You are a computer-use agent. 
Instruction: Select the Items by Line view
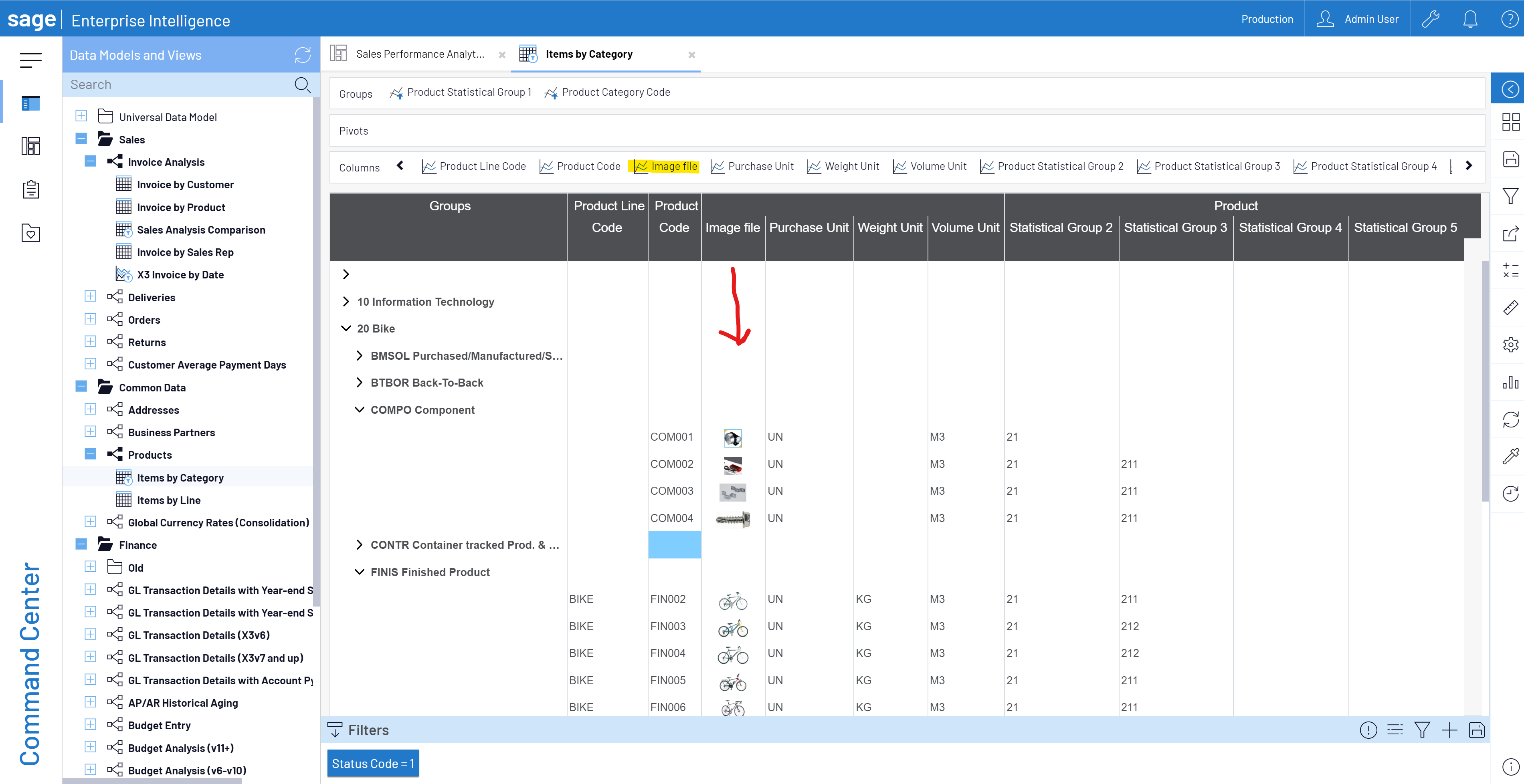click(x=169, y=500)
